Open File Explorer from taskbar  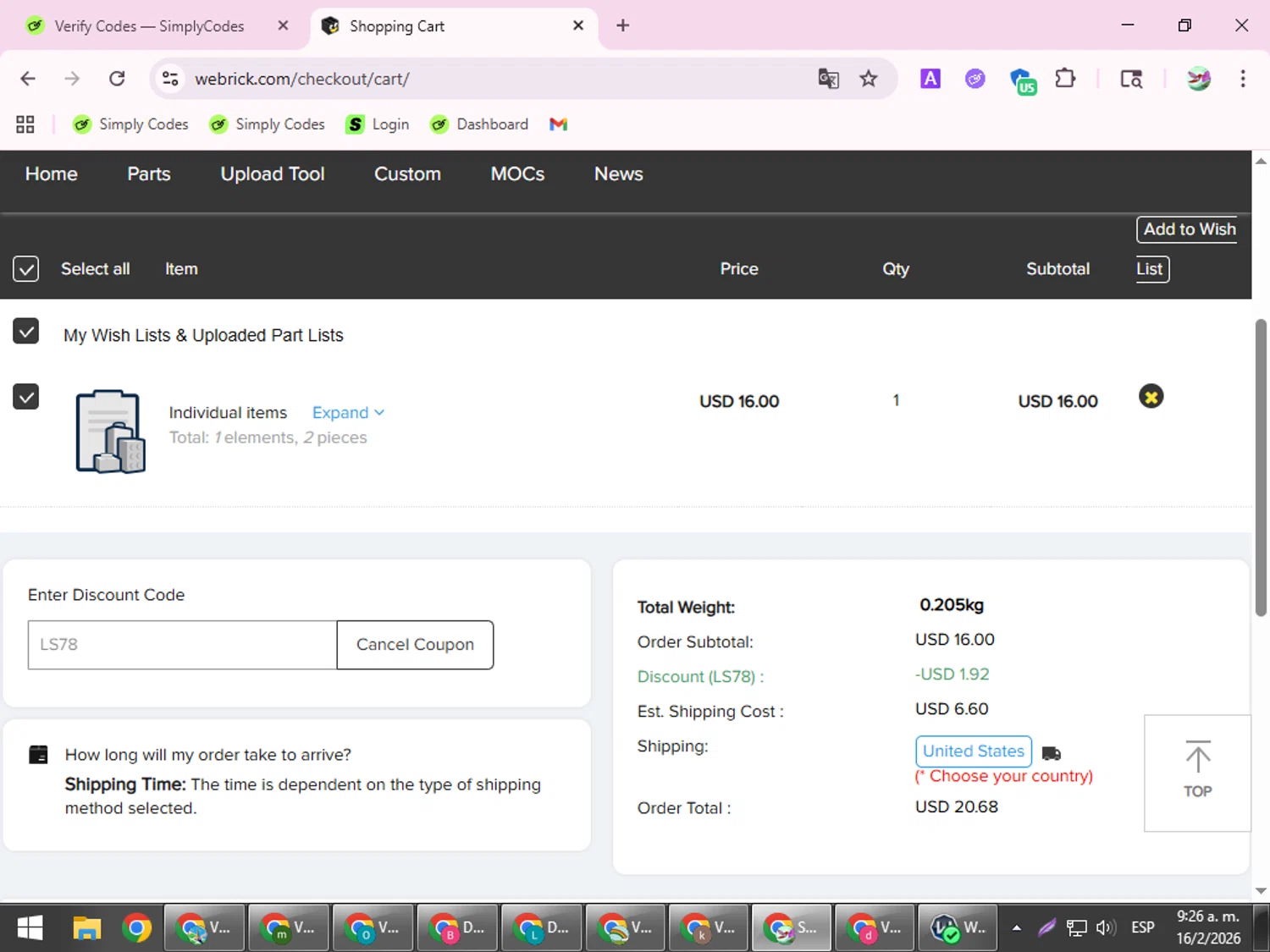pos(86,928)
